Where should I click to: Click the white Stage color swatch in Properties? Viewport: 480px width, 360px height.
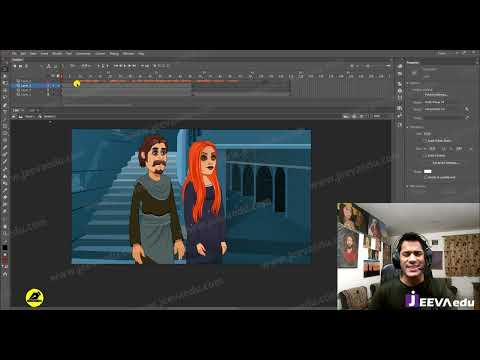(428, 171)
